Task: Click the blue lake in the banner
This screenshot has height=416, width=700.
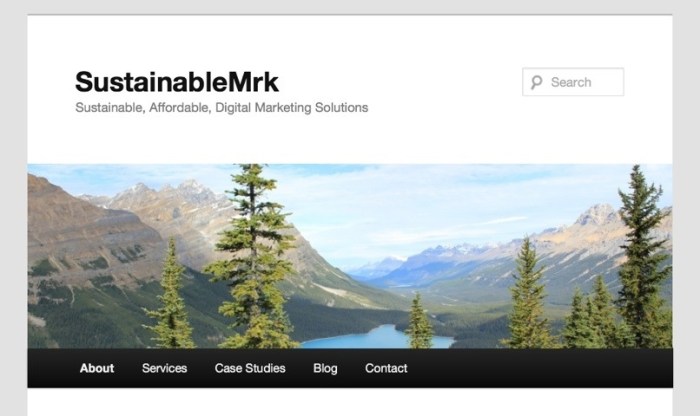Action: 375,338
